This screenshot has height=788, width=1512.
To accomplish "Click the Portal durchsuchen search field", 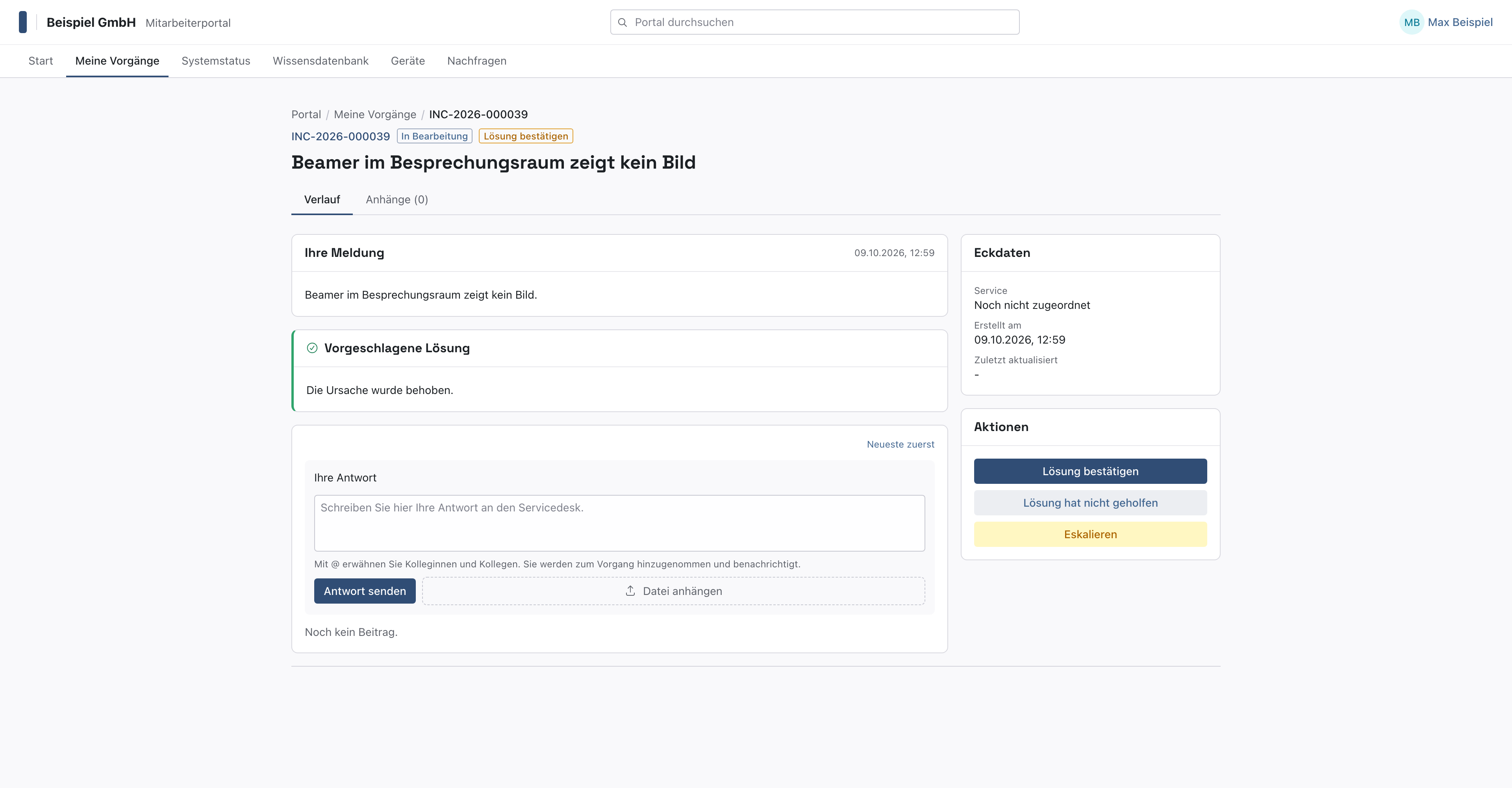I will click(815, 22).
